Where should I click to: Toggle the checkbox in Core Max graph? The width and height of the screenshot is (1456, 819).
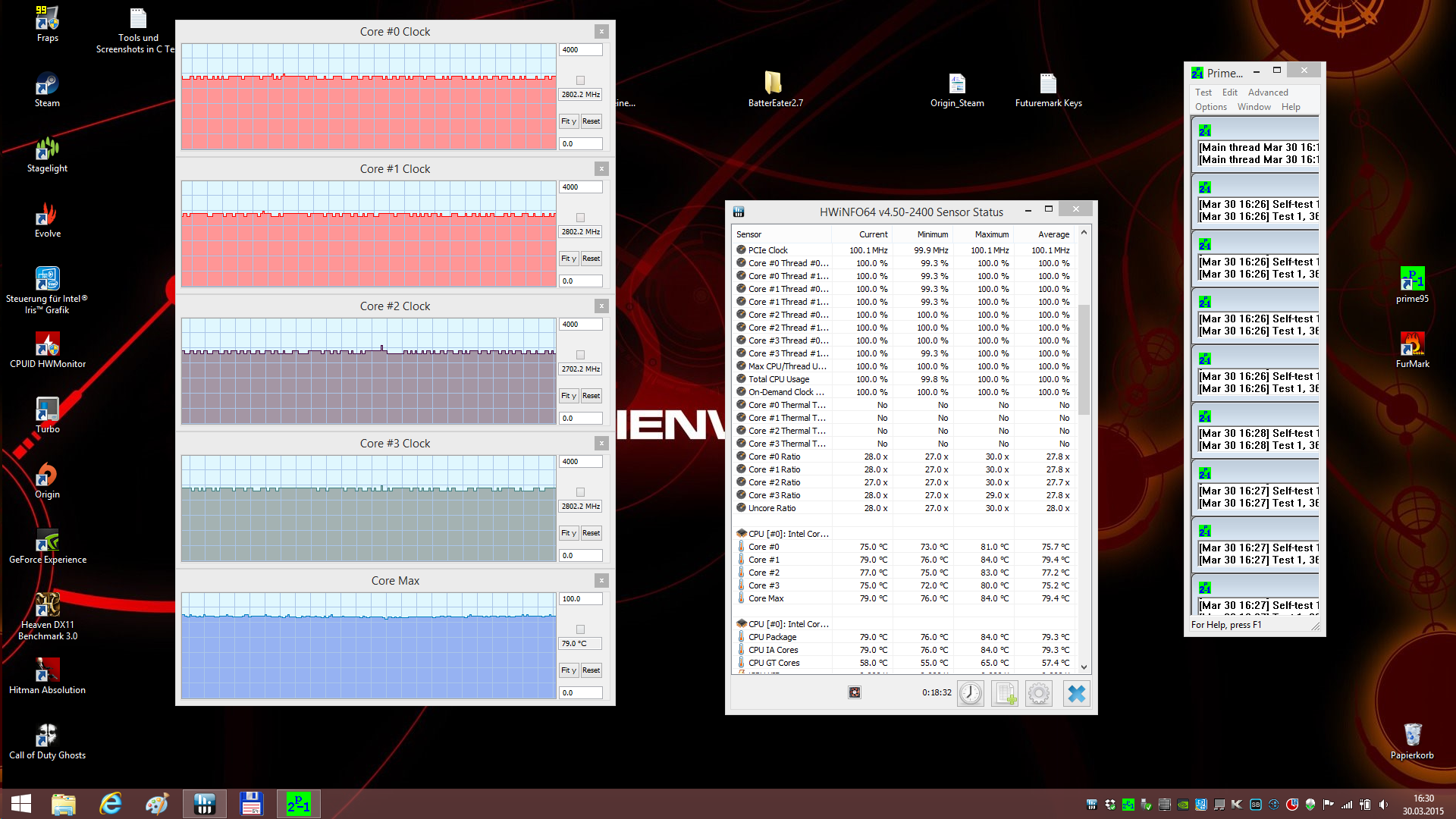coord(580,629)
